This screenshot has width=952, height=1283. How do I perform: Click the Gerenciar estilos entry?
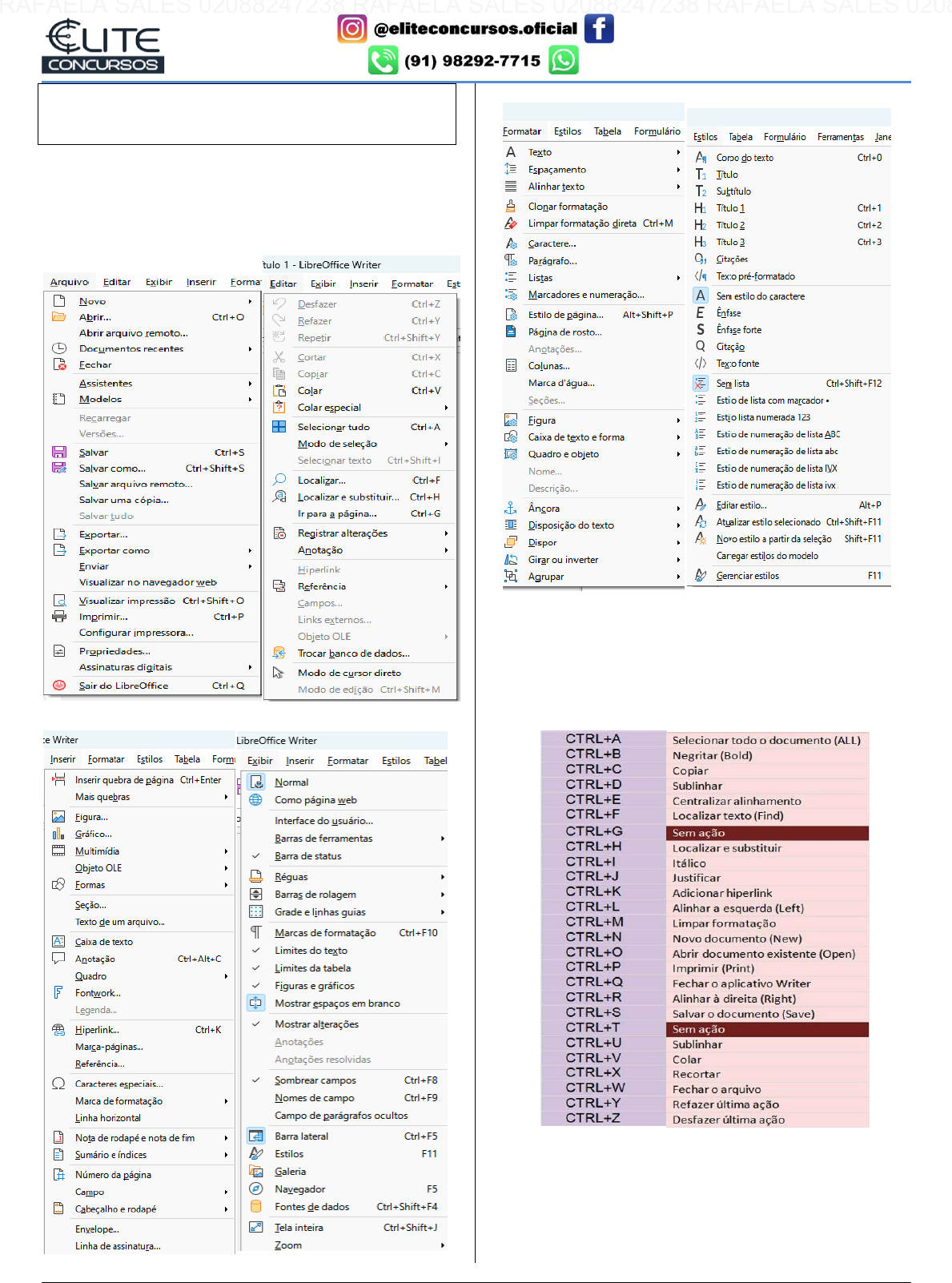click(747, 576)
